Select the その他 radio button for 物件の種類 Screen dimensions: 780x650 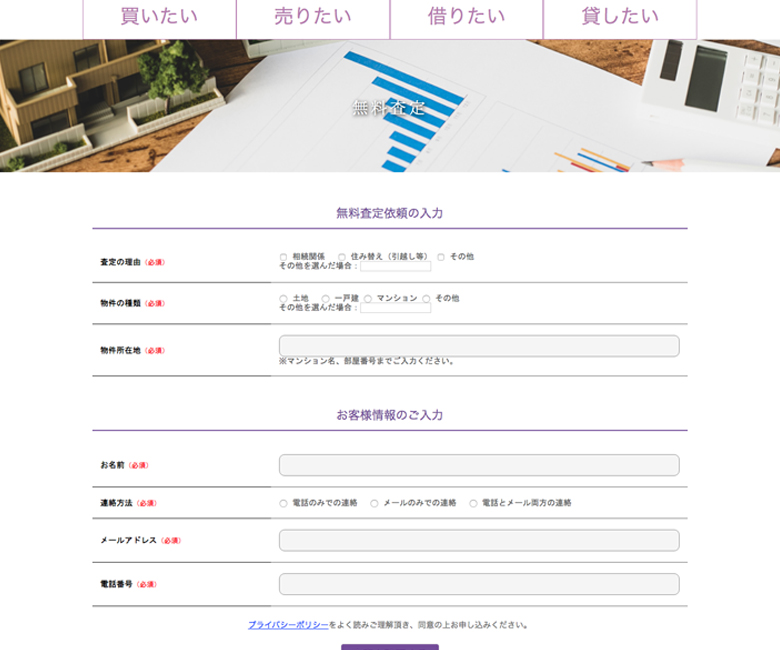point(426,299)
